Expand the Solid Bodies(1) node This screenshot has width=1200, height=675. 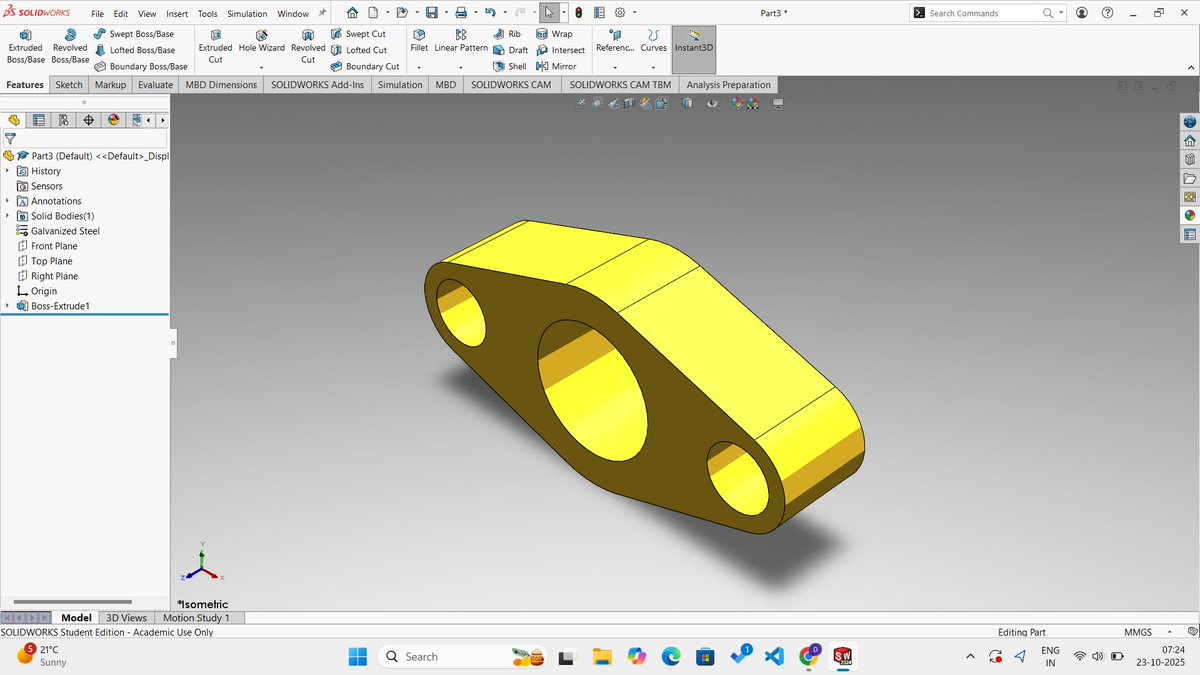(7, 216)
